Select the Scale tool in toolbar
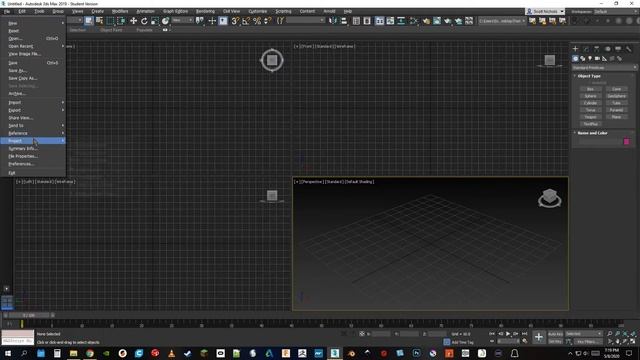This screenshot has height=360, width=640. pos(155,21)
